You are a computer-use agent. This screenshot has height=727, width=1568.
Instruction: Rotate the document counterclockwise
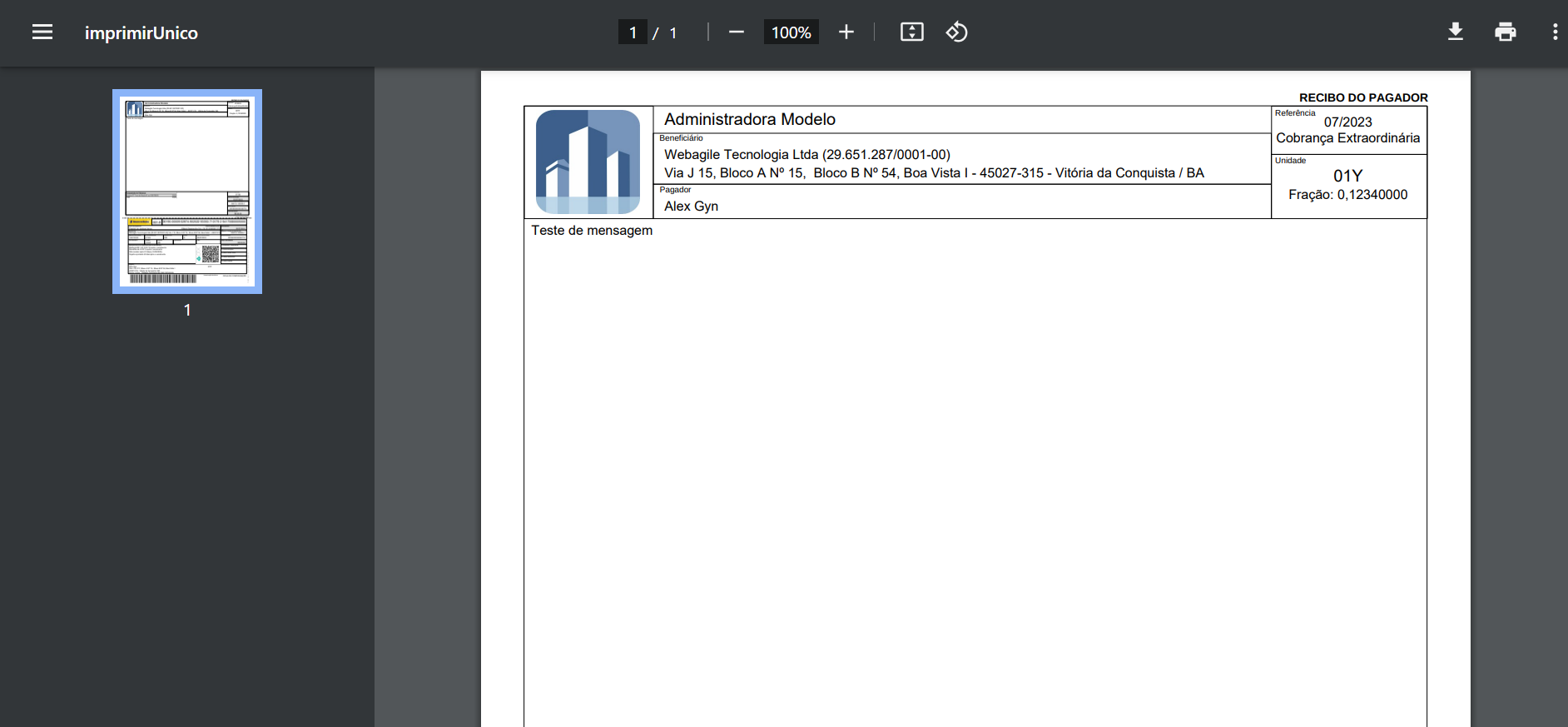(956, 32)
